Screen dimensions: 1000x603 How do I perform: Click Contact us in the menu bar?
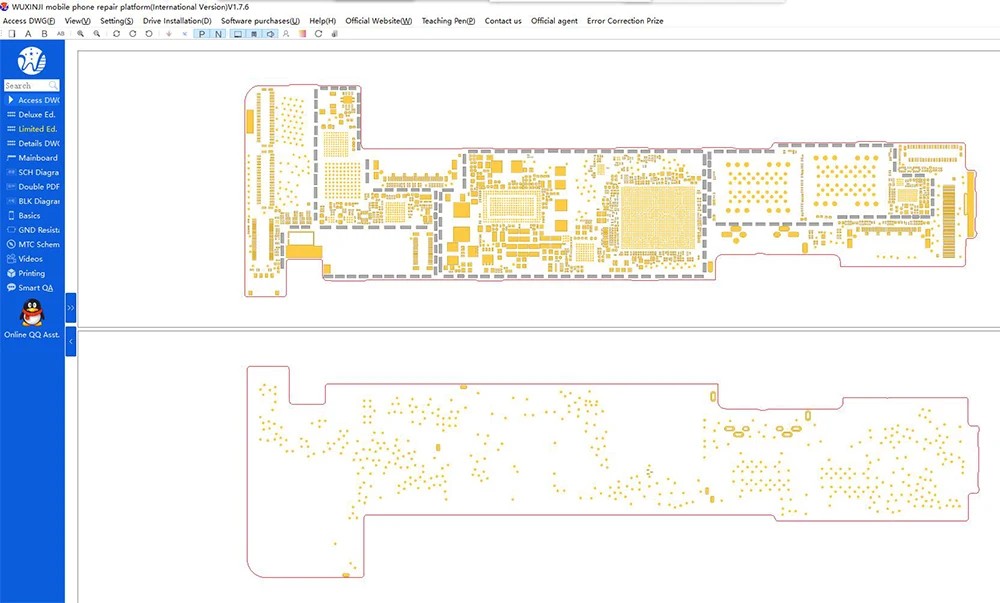[503, 21]
